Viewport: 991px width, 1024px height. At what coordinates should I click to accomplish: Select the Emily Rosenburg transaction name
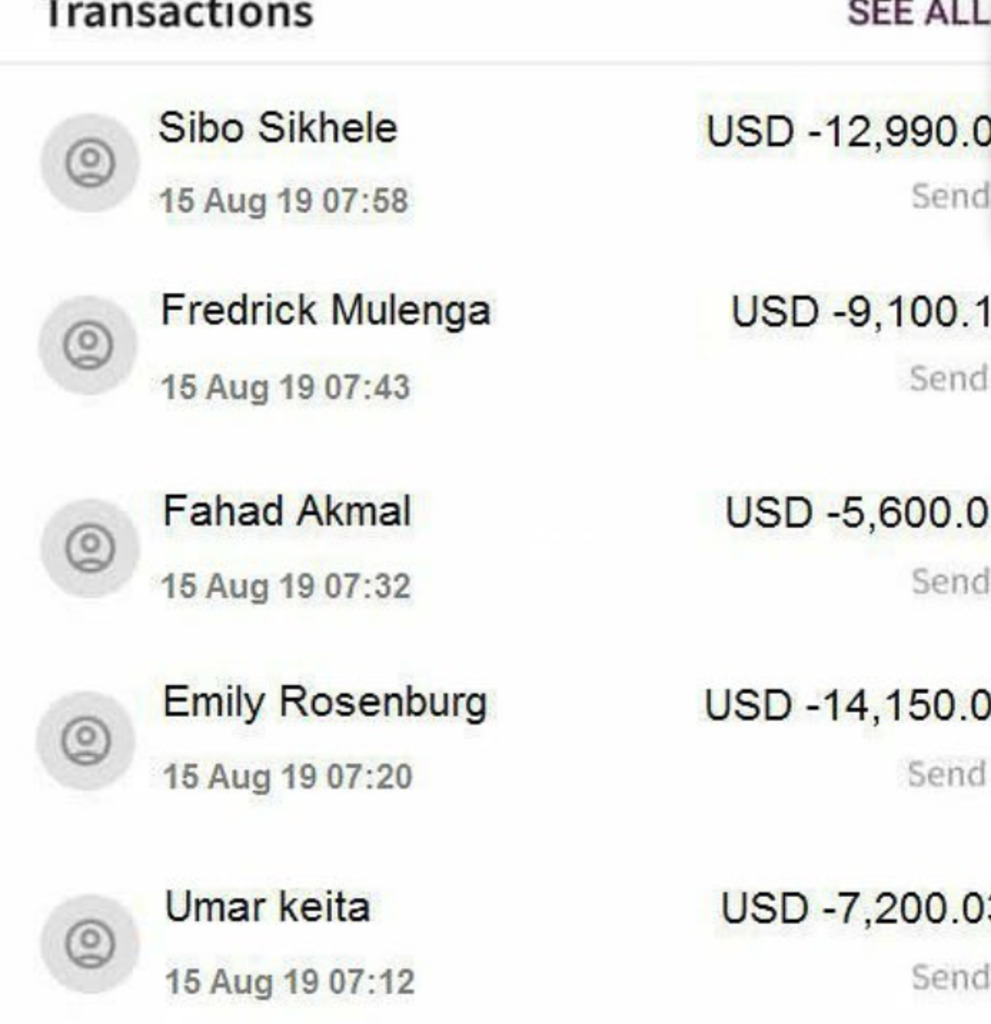[325, 702]
